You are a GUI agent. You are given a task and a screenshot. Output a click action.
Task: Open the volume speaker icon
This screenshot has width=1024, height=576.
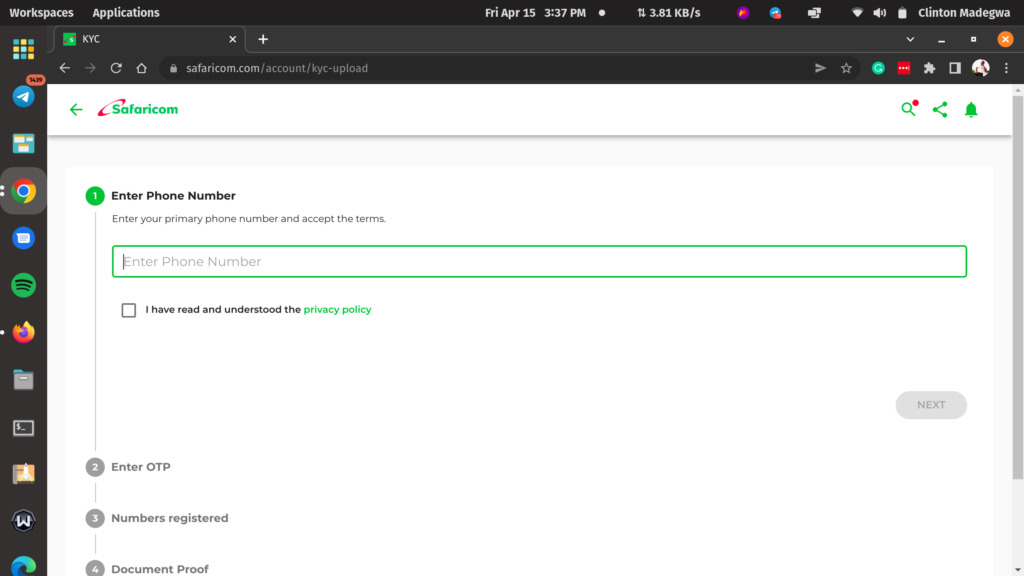pyautogui.click(x=880, y=12)
